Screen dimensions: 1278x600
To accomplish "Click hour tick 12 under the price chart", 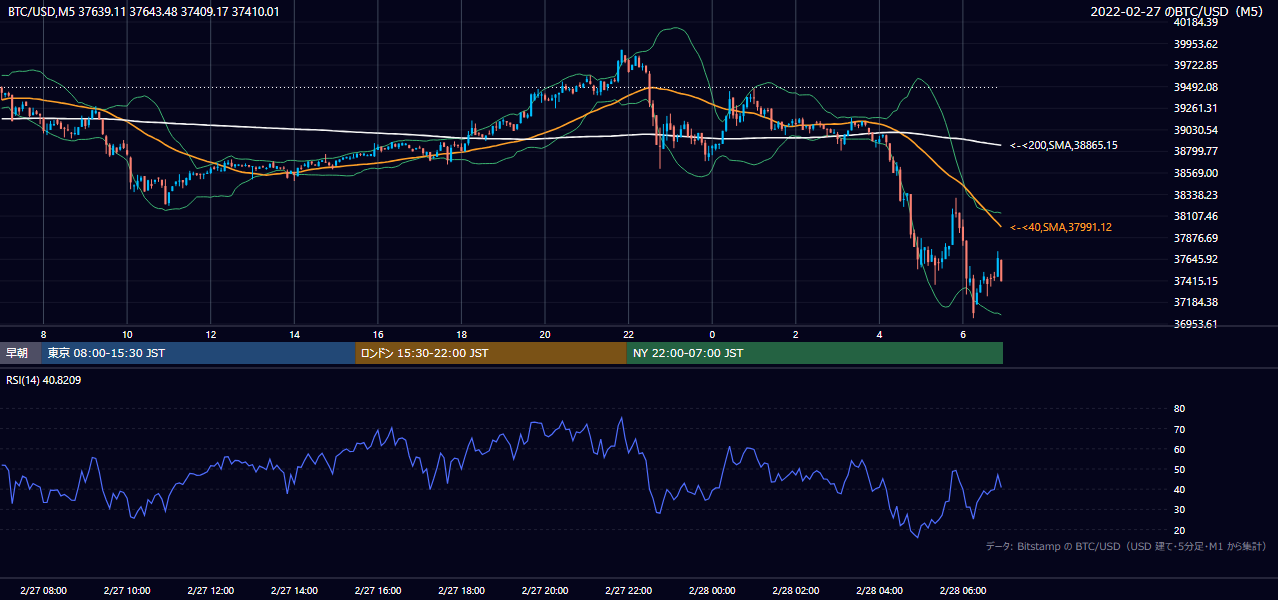I will (210, 334).
